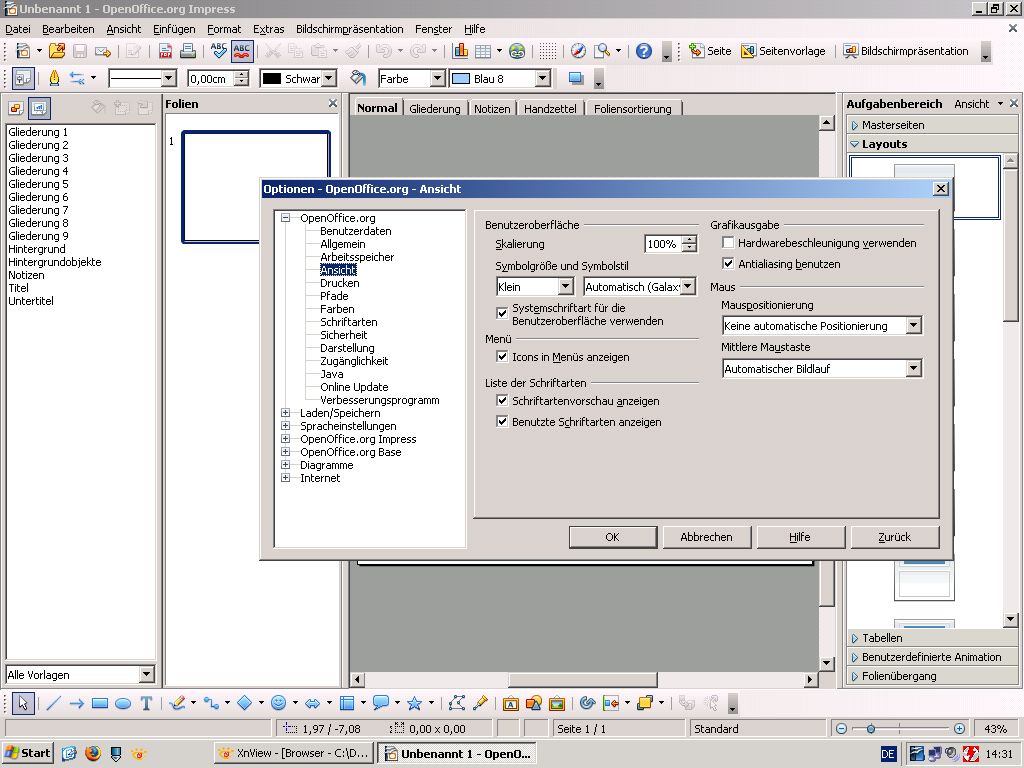Open the Symbolstil dropdown showing Automatisch

pos(688,286)
